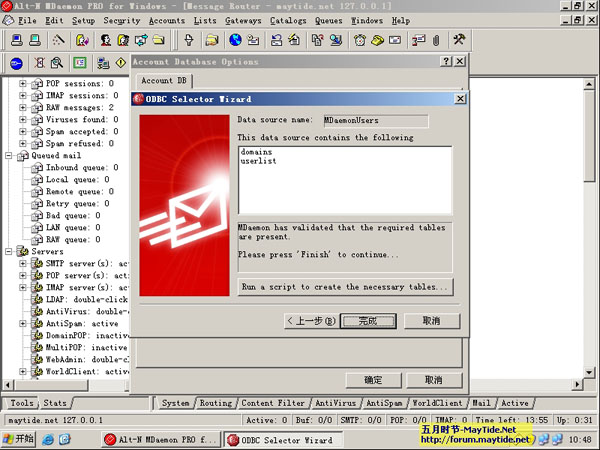Viewport: 600px width, 450px height.
Task: Click the open folders toolbar icon
Action: [212, 40]
